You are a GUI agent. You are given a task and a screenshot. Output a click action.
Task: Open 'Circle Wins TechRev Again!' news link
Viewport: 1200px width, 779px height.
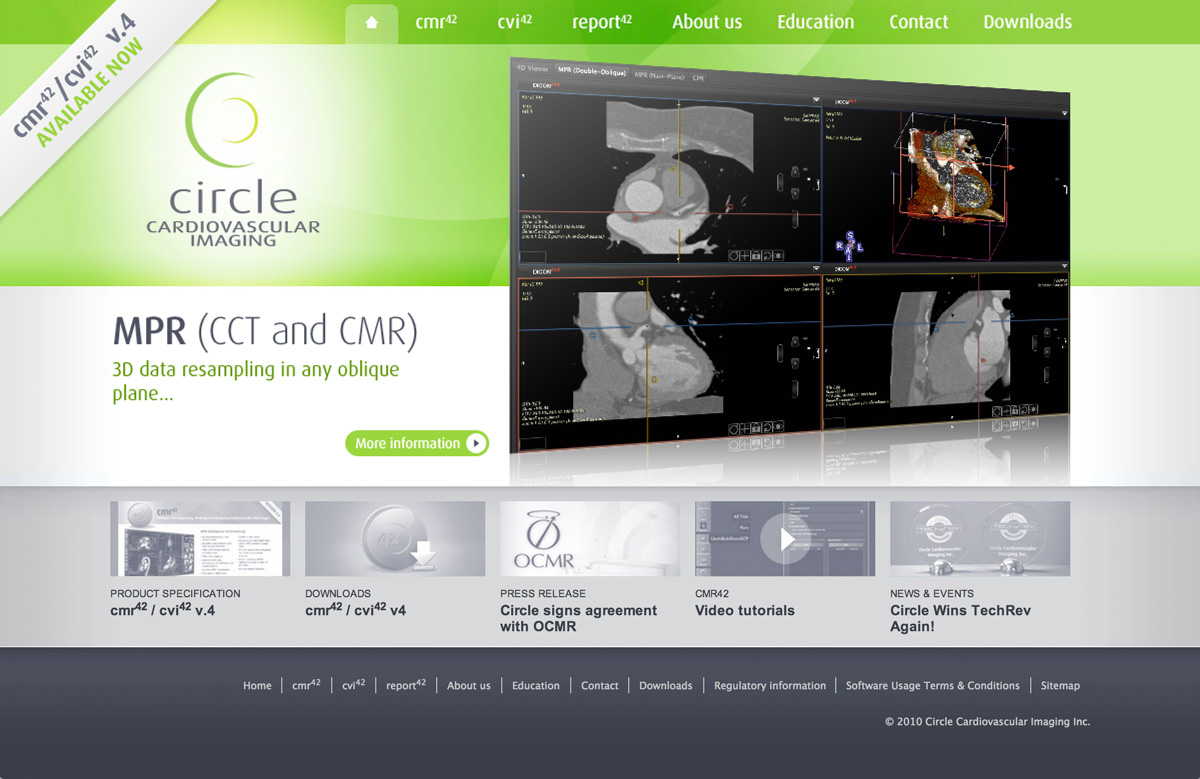960,618
